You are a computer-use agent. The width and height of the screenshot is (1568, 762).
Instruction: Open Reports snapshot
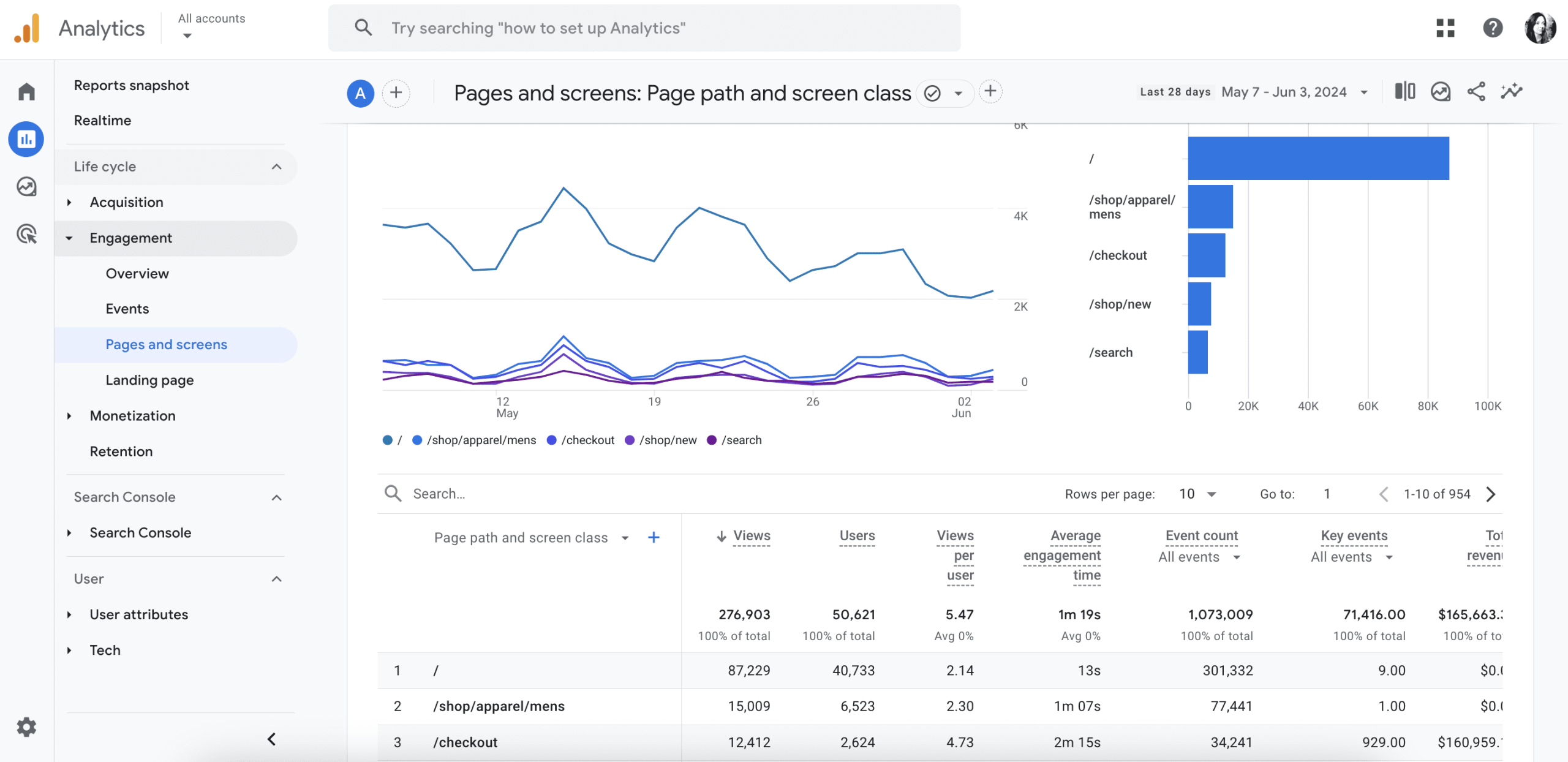click(x=131, y=85)
